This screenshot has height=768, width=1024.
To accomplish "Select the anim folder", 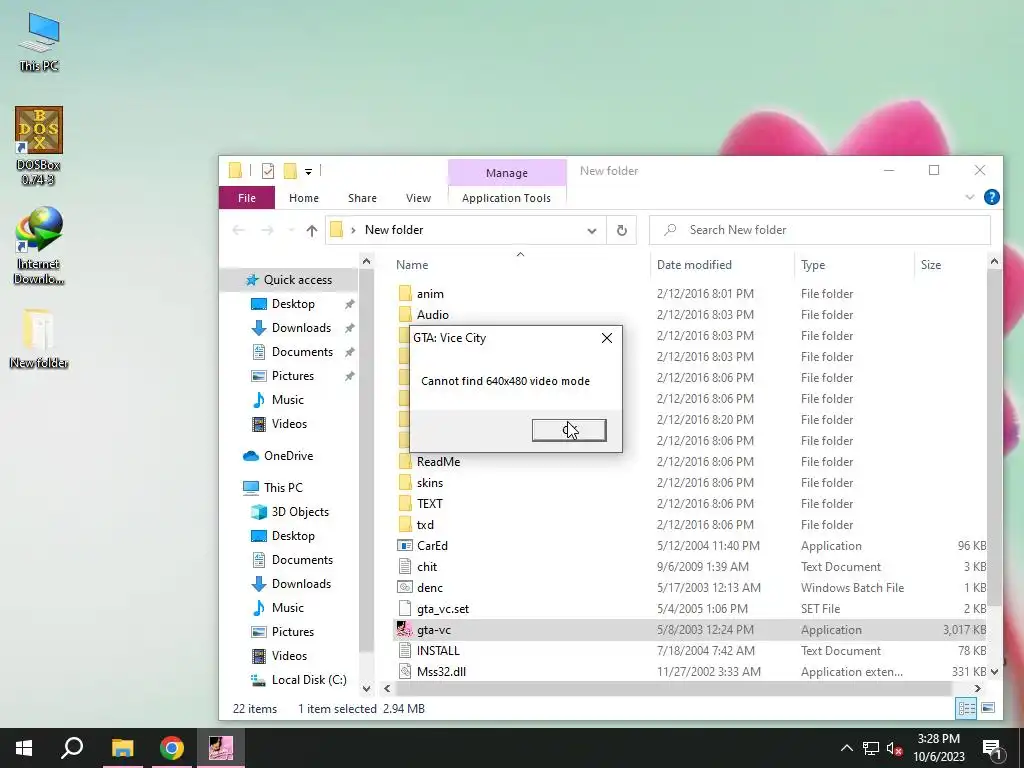I will tap(430, 294).
